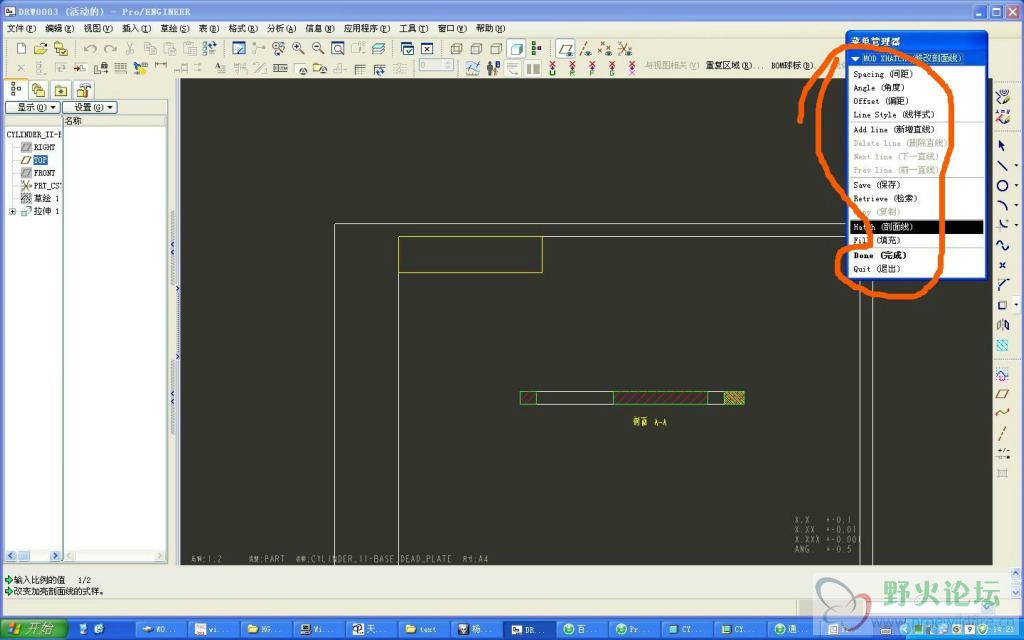Viewport: 1024px width, 640px height.
Task: Open the 显示 dropdown in navigator
Action: (x=33, y=107)
